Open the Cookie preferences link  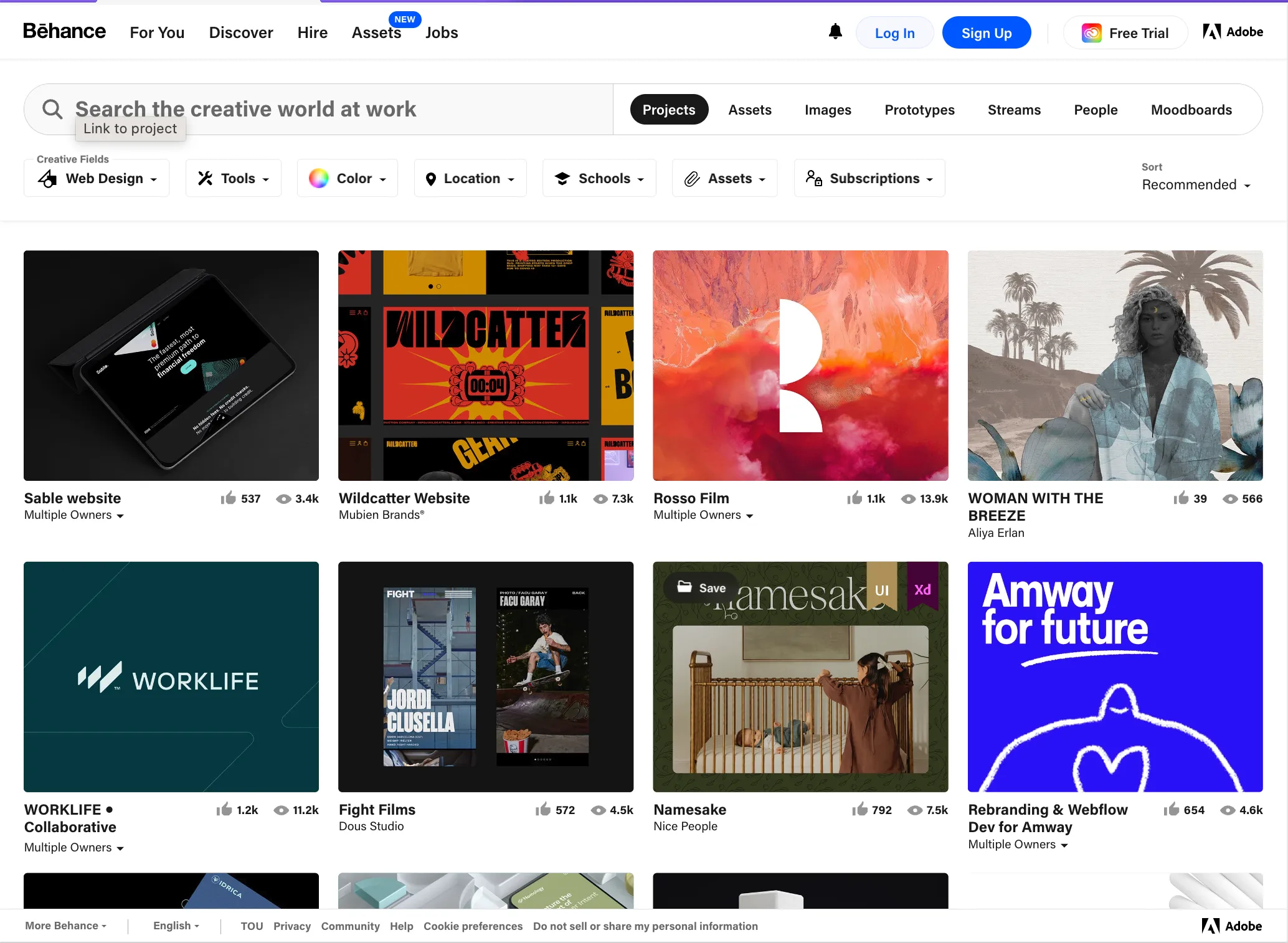pyautogui.click(x=473, y=926)
